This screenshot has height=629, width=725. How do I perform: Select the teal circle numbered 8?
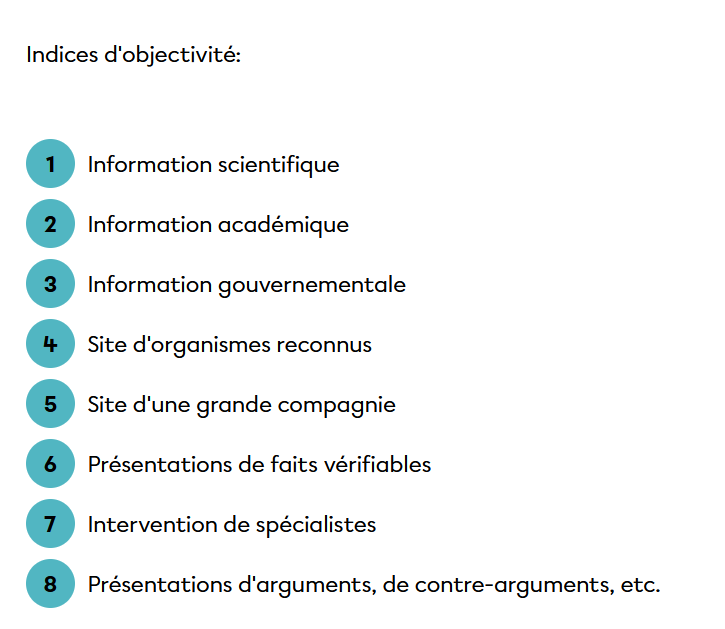click(x=50, y=584)
